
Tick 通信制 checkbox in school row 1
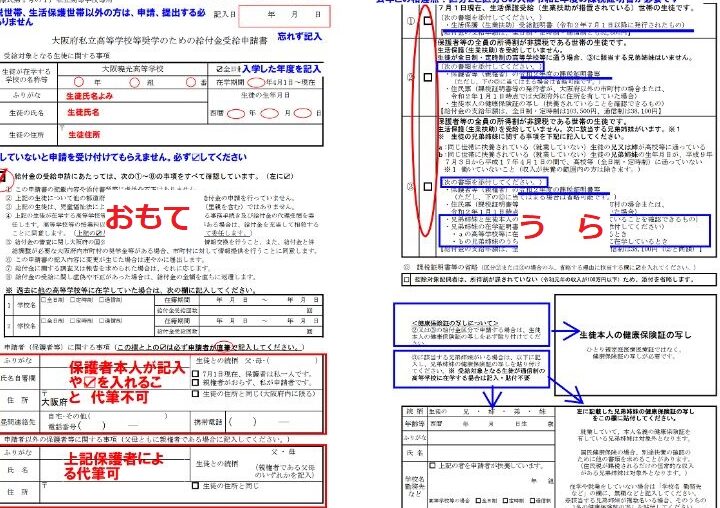(x=101, y=300)
